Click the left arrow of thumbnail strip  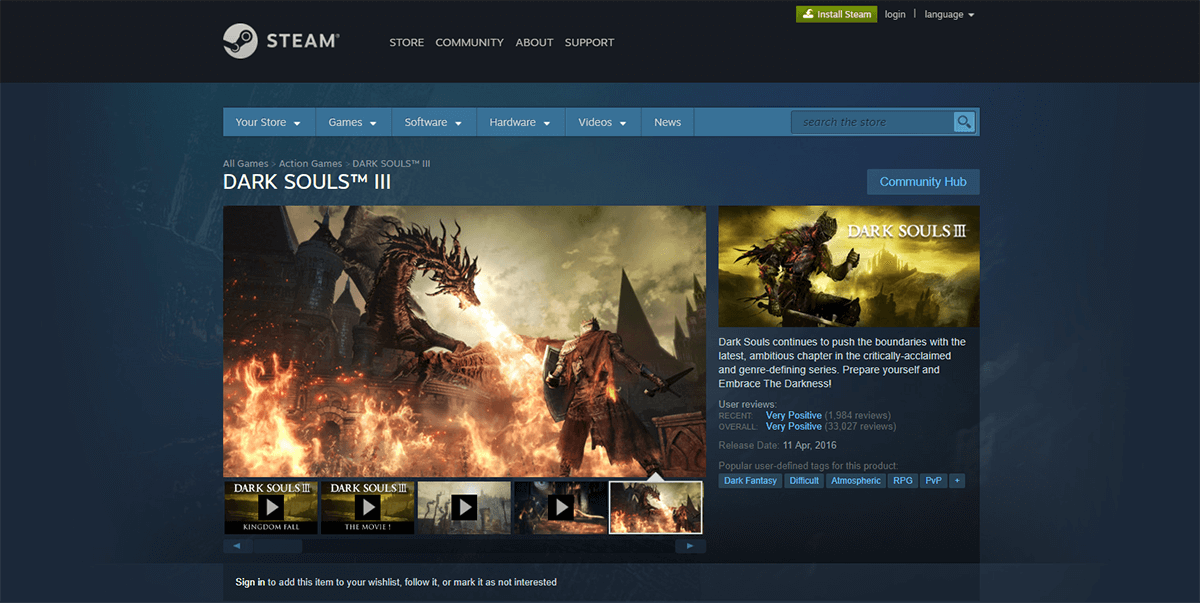pyautogui.click(x=236, y=546)
